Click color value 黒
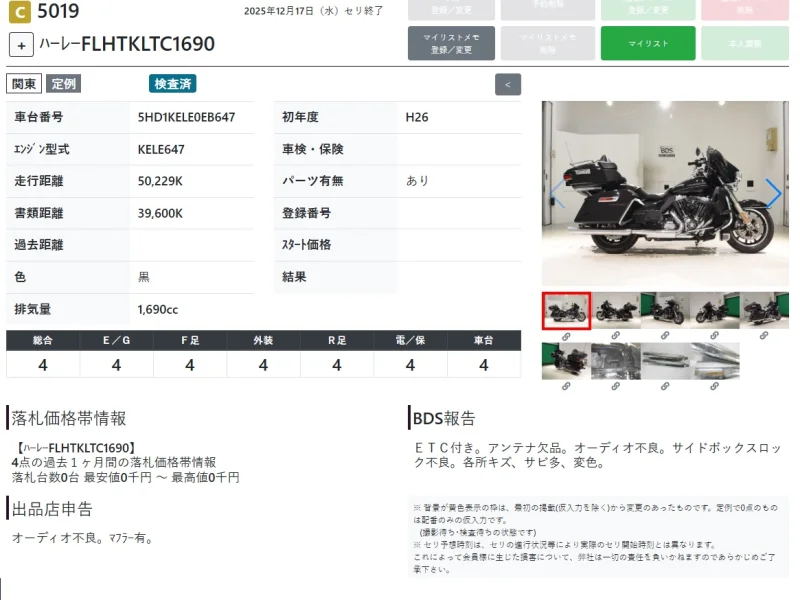800x600 pixels. click(x=144, y=277)
